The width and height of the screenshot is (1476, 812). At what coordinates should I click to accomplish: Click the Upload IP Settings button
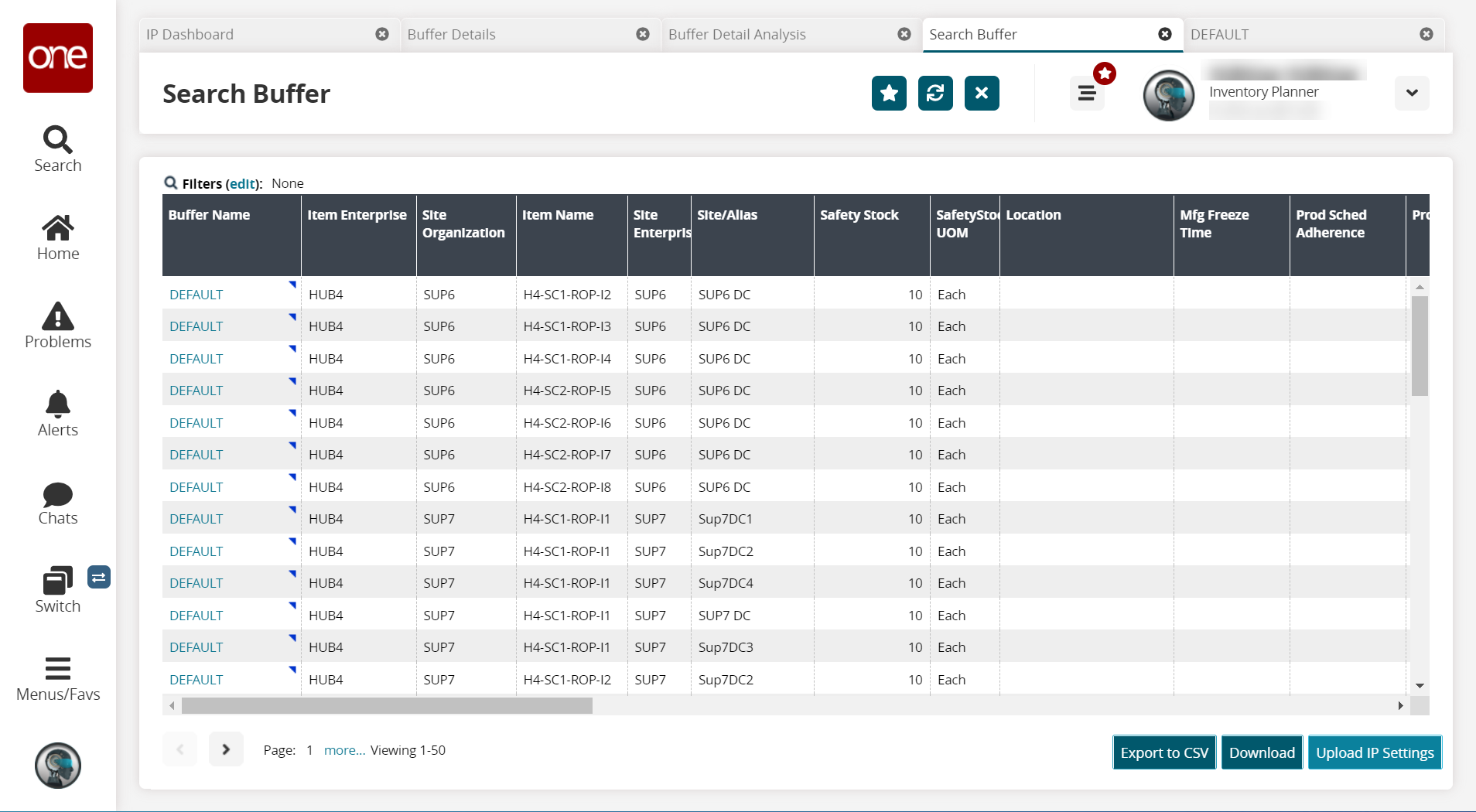click(1374, 752)
